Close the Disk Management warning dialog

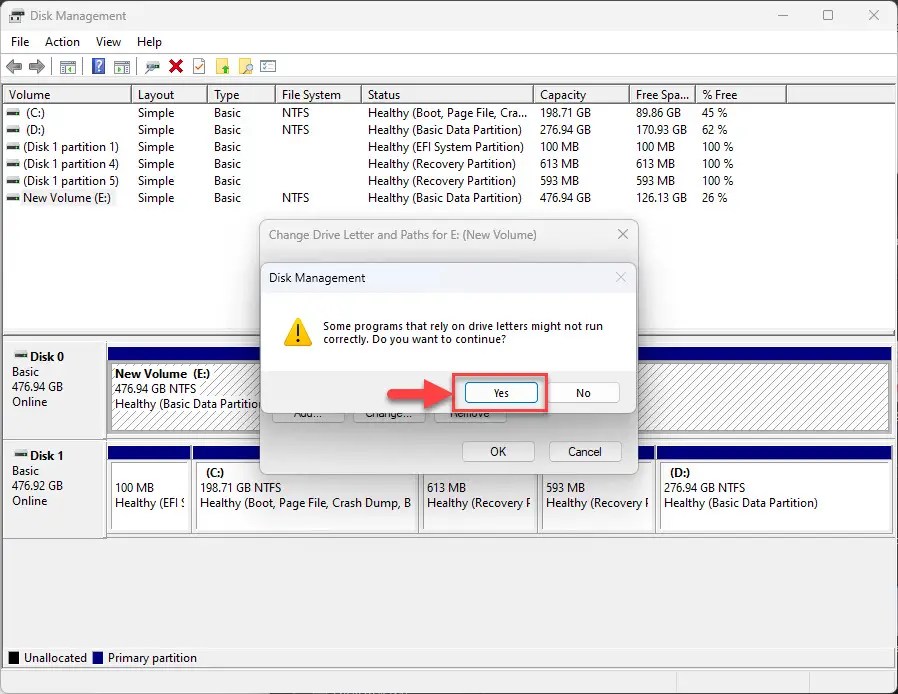pos(620,277)
